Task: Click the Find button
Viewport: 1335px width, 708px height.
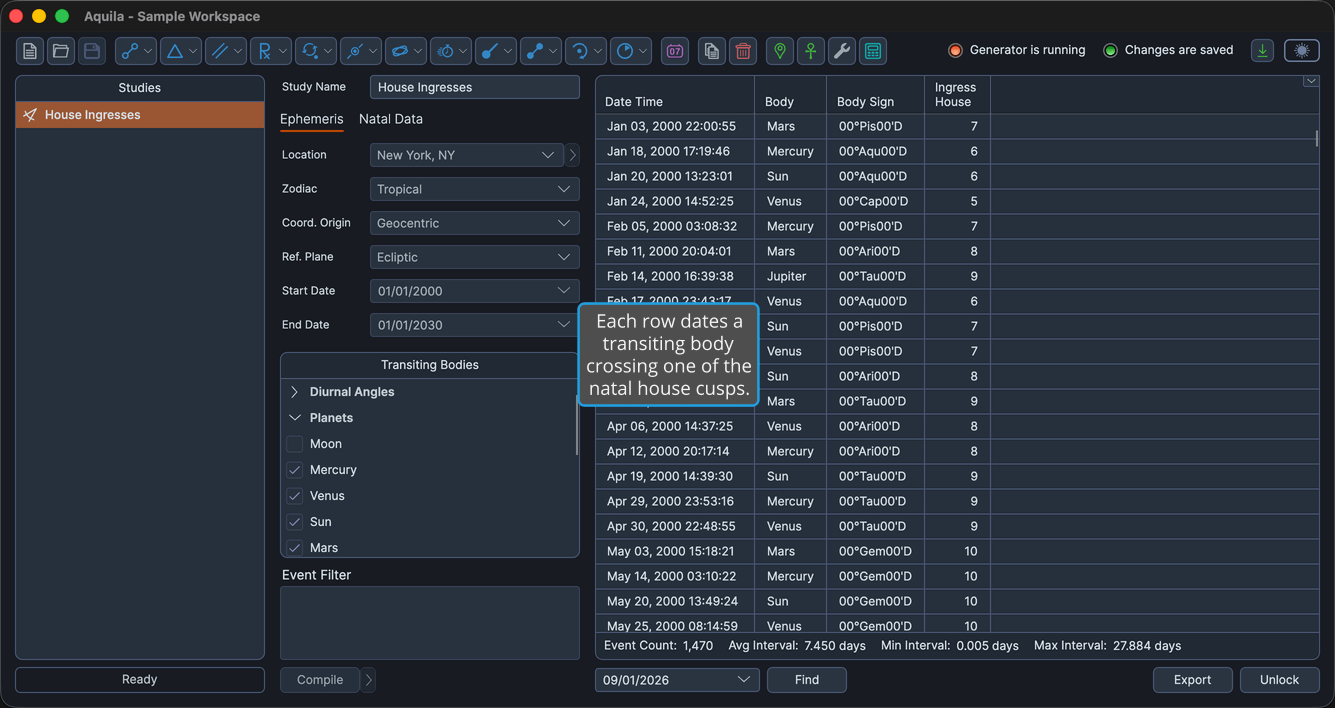Action: (x=807, y=680)
